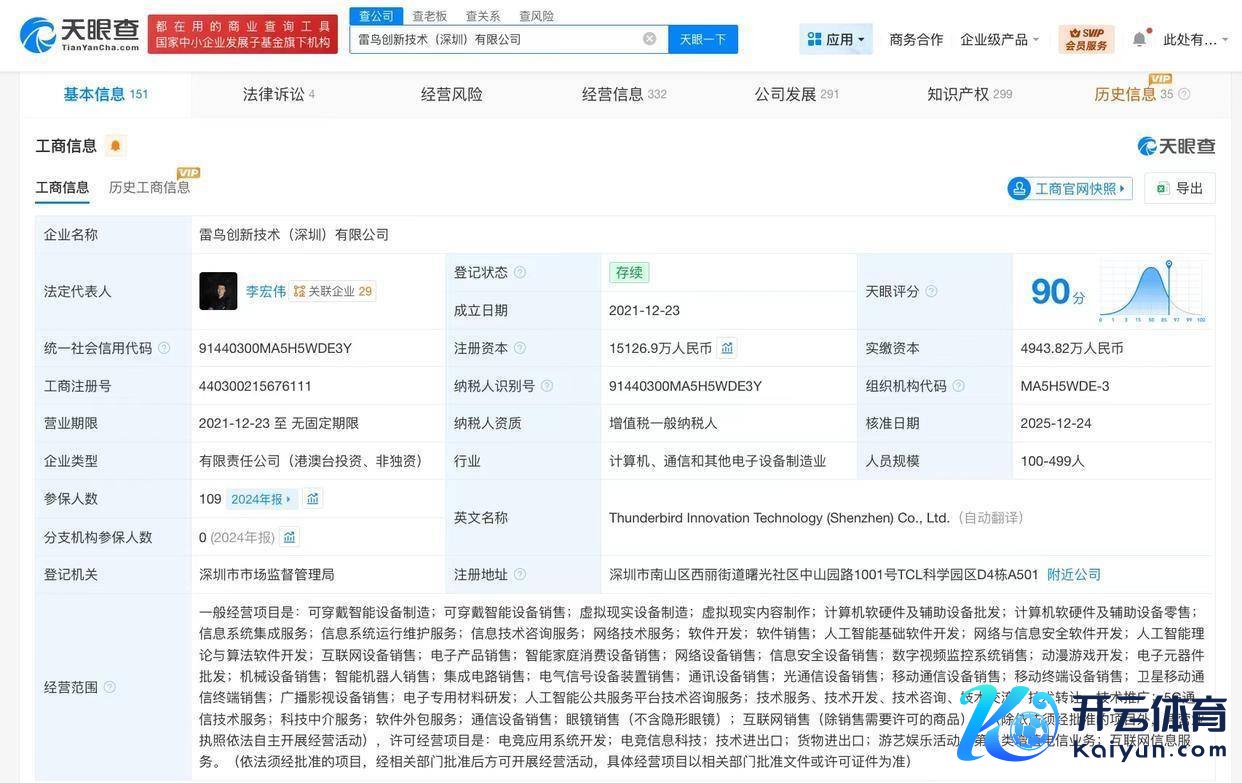1242x783 pixels.
Task: Open insured count trend chart icon
Action: tap(313, 499)
